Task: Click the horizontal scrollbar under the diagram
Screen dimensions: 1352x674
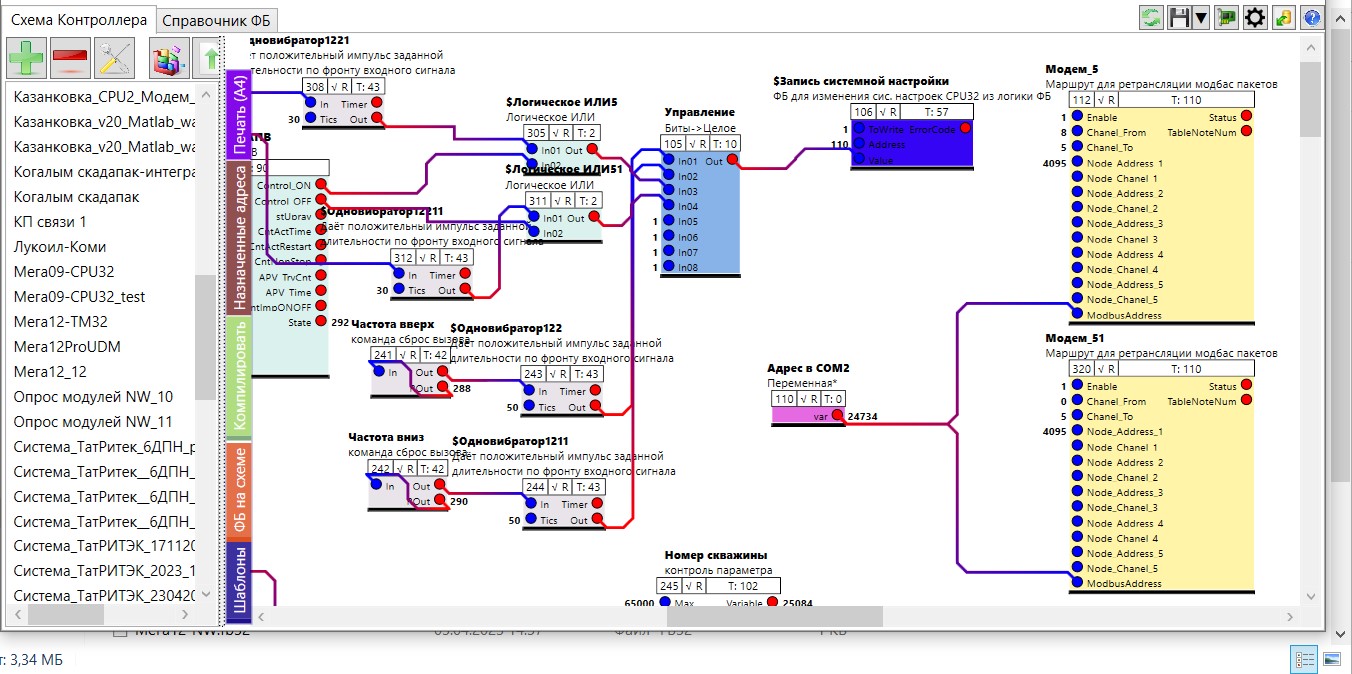Action: click(770, 617)
